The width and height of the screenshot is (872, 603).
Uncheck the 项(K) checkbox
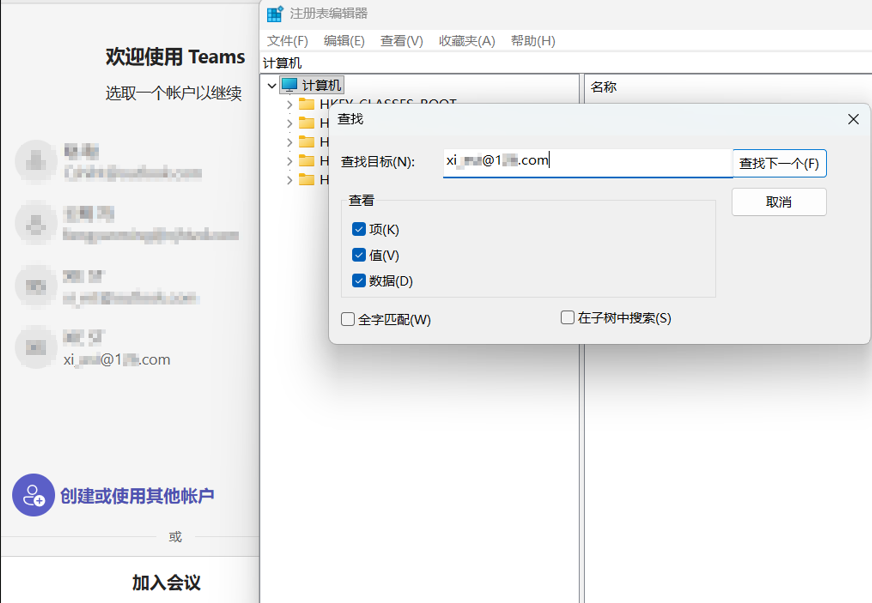(x=359, y=229)
